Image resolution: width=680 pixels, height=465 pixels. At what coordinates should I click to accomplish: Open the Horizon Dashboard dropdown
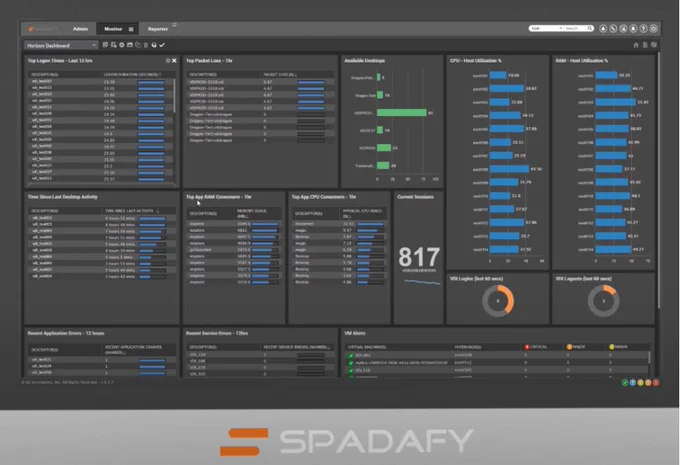[61, 45]
